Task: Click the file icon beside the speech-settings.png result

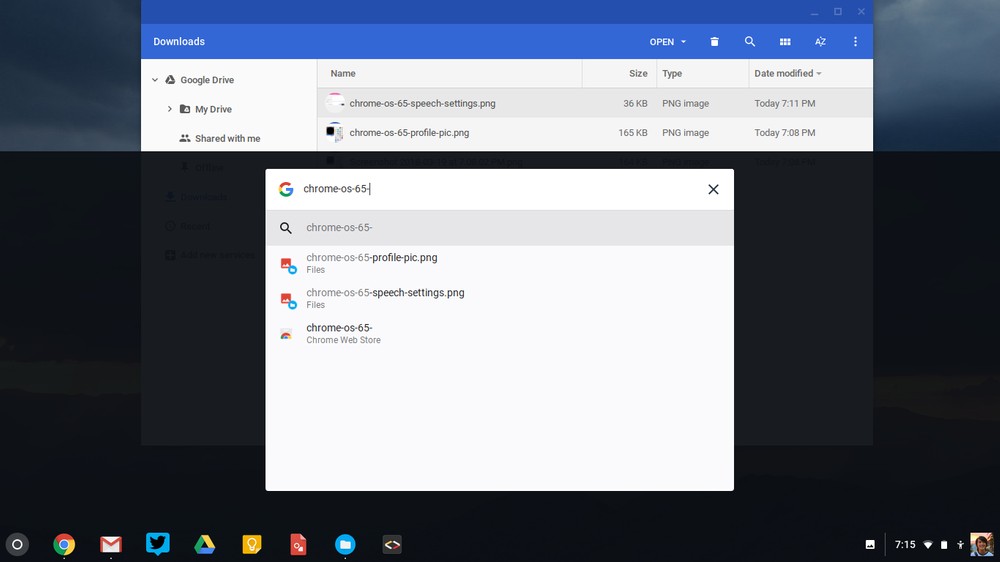Action: point(288,300)
